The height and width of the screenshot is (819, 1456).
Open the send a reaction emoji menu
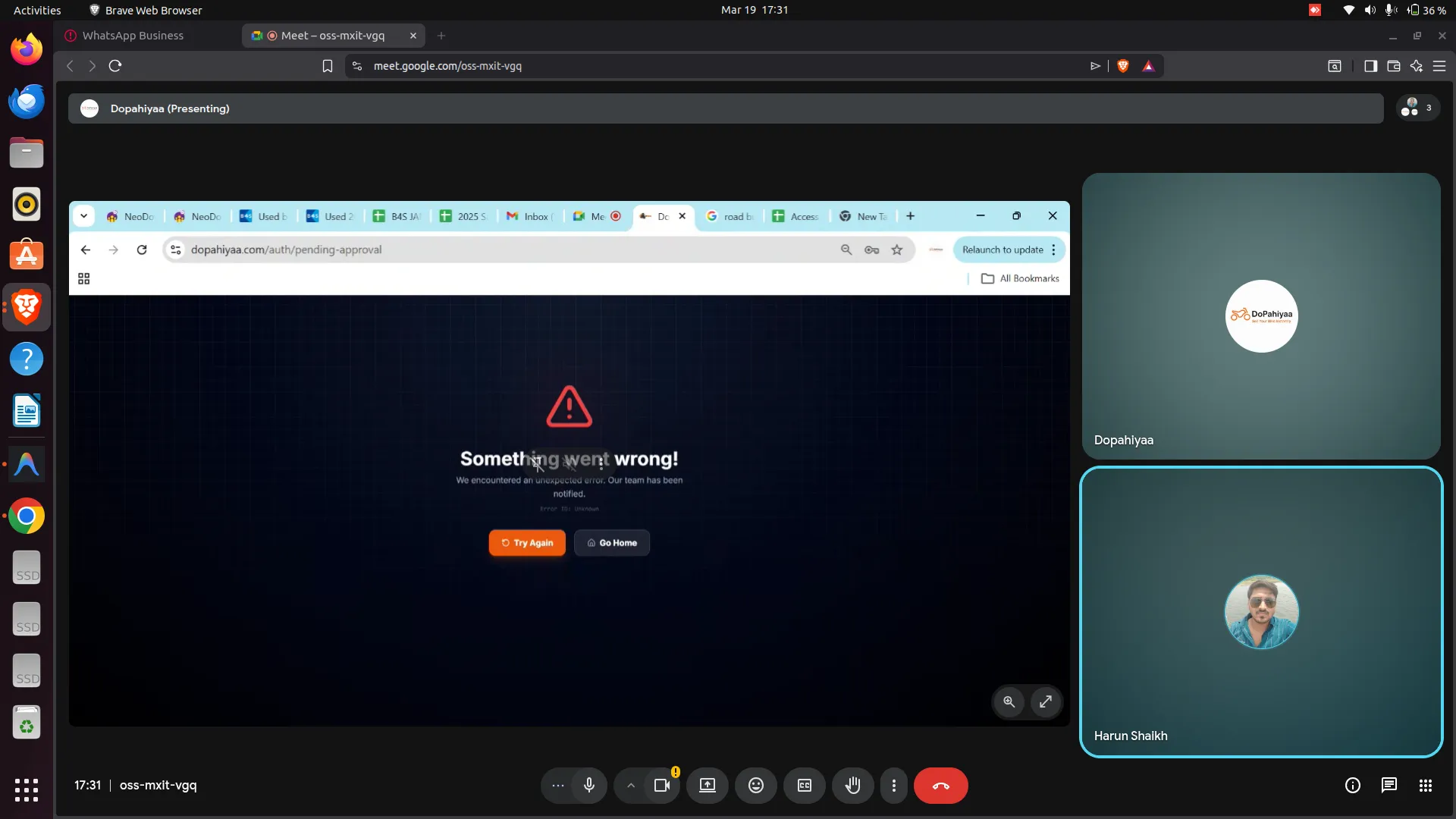pyautogui.click(x=755, y=786)
